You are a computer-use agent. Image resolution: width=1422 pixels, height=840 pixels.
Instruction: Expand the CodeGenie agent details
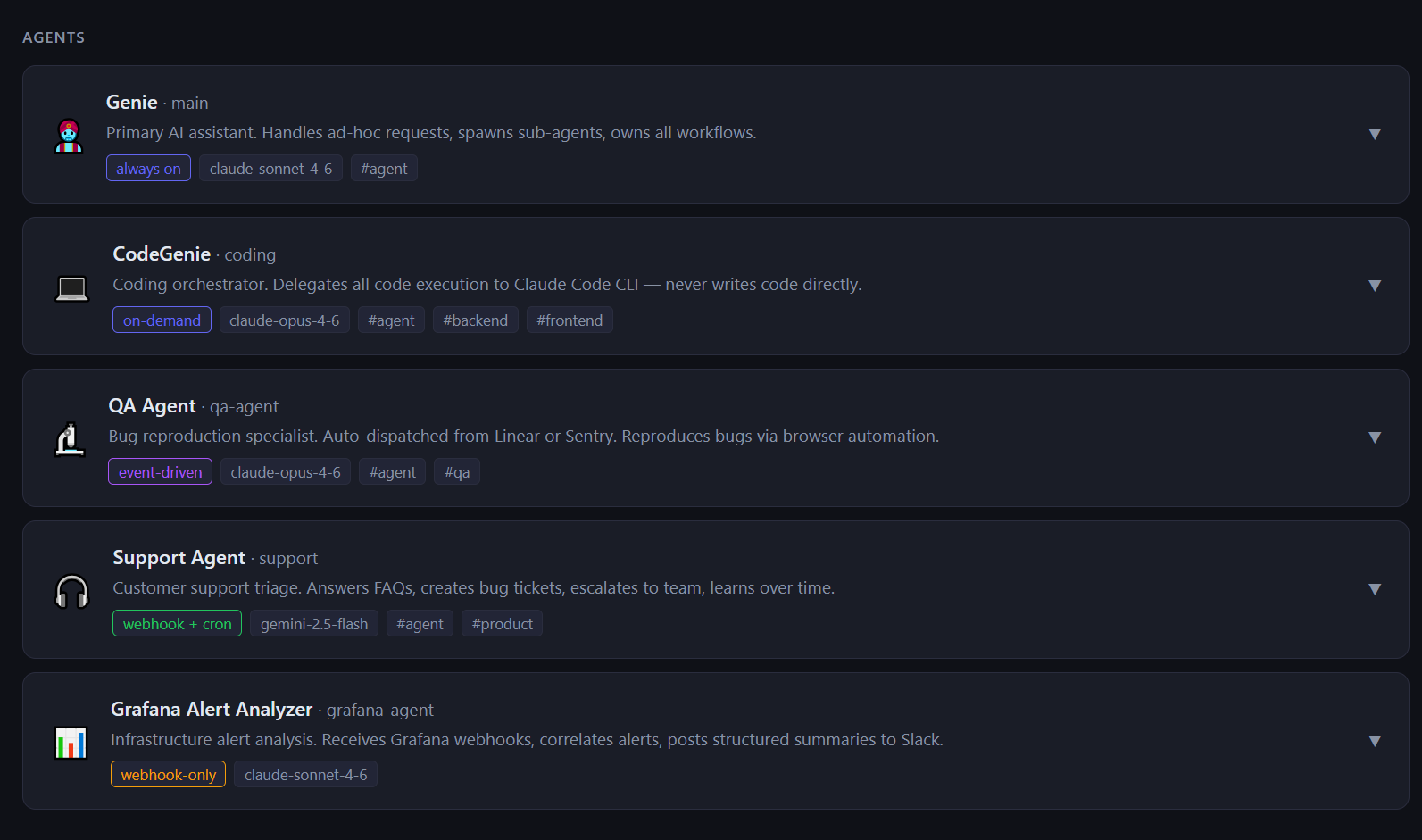point(1374,286)
